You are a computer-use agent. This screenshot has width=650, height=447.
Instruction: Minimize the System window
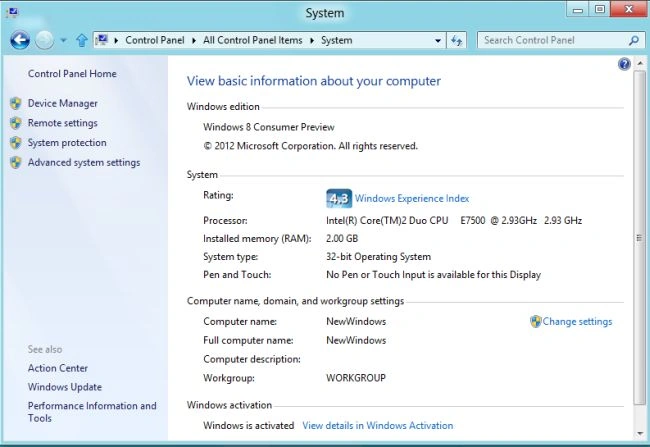578,9
